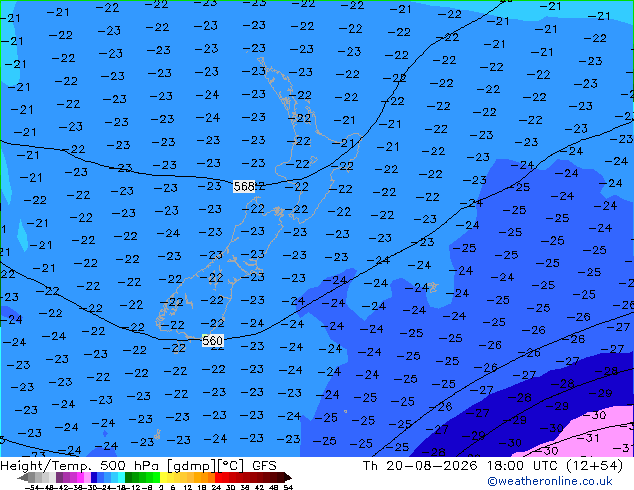Screen dimensions: 634x490
Task: Click the Th 20-08-2026 date text
Action: pos(420,466)
